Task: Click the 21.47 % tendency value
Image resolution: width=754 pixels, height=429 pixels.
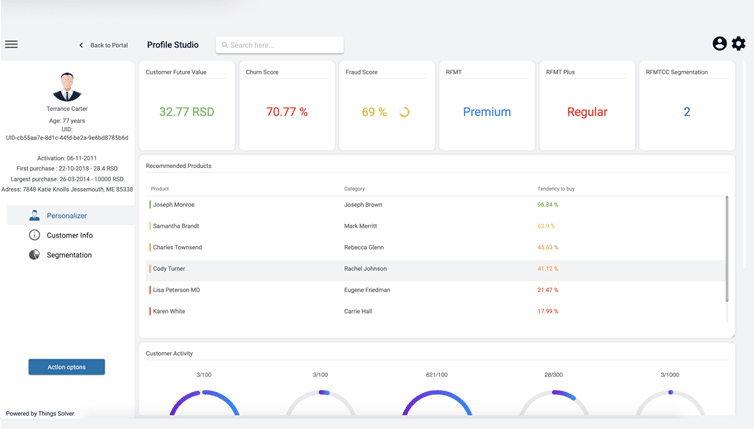Action: coord(548,290)
